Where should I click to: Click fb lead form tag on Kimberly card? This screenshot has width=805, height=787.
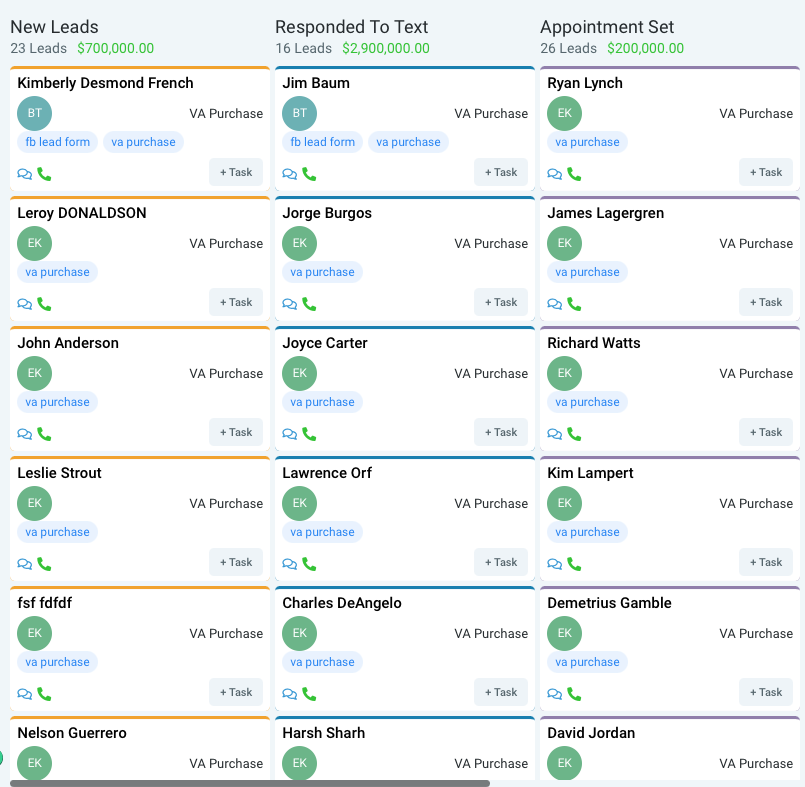click(x=58, y=142)
